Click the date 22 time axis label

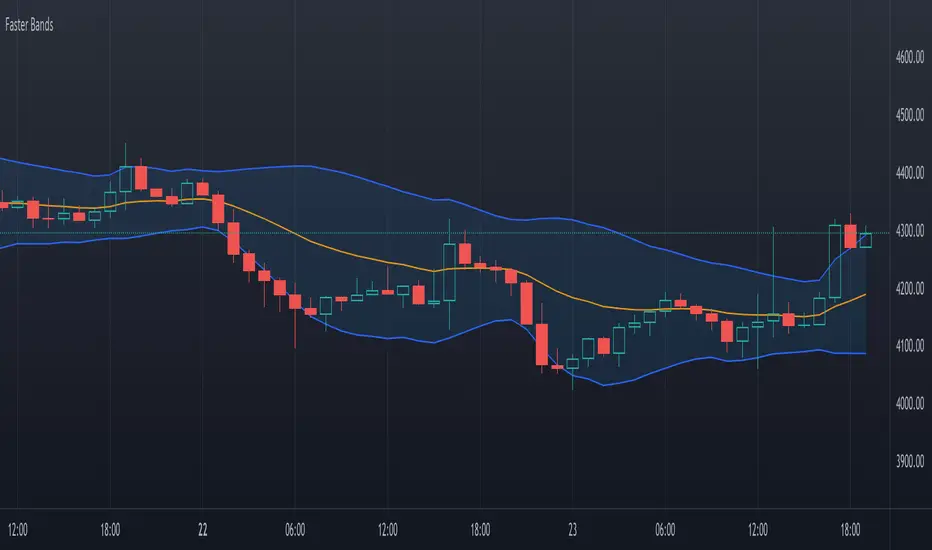[x=202, y=529]
